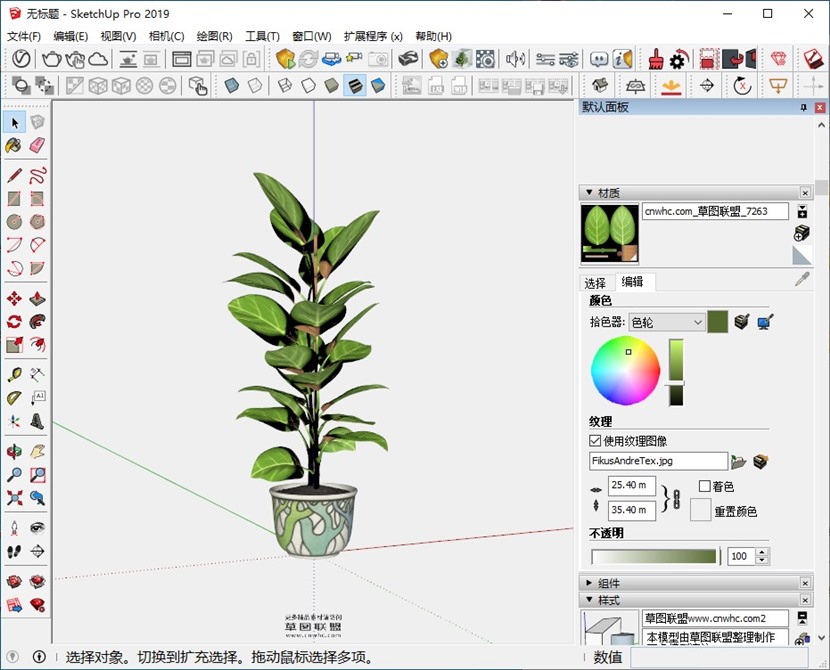Open the 相机(C) menu
The width and height of the screenshot is (830, 670).
coord(166,36)
